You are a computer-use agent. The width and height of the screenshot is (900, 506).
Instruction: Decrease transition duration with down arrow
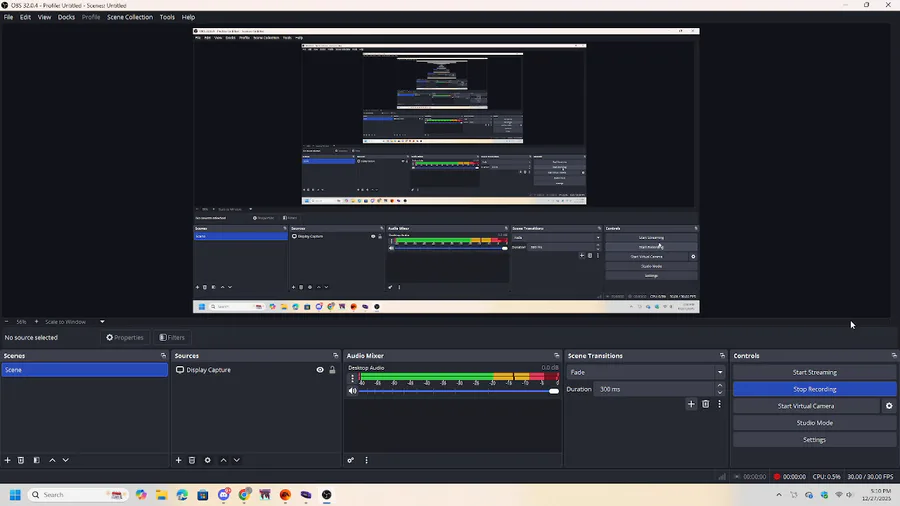(720, 392)
